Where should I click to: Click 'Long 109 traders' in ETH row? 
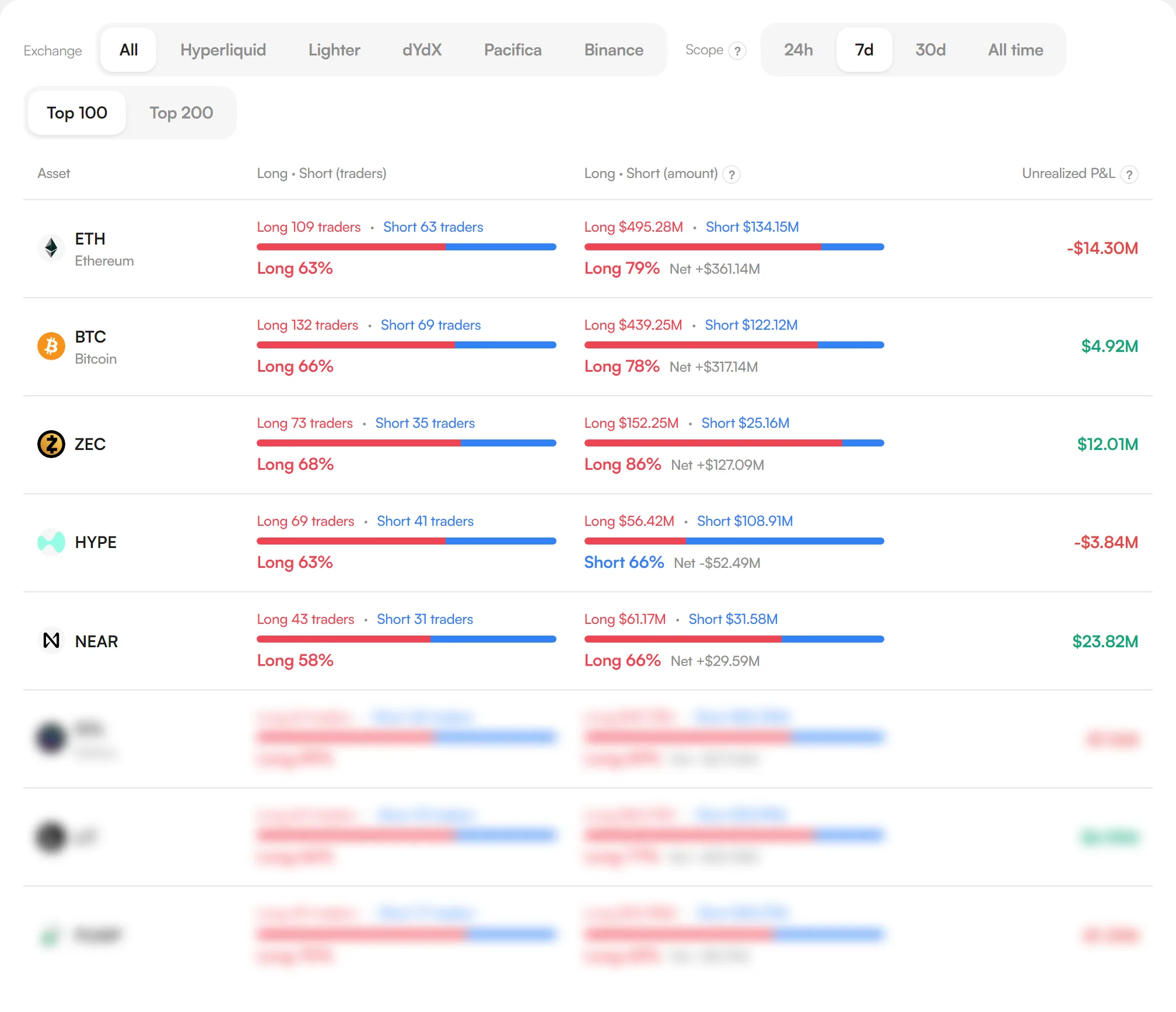pos(309,227)
